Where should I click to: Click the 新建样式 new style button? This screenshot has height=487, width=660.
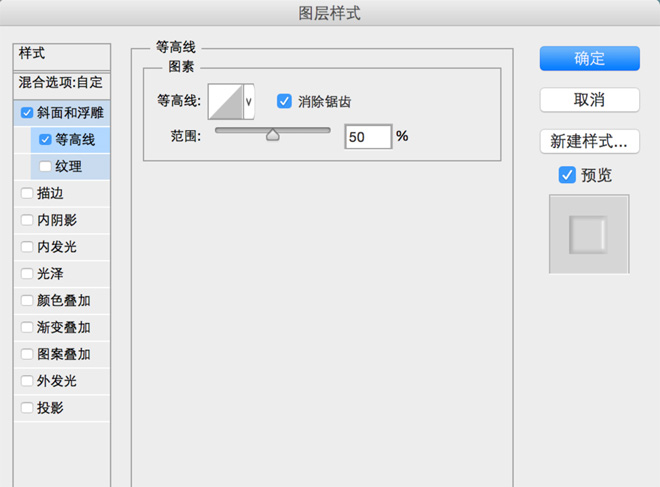[589, 141]
